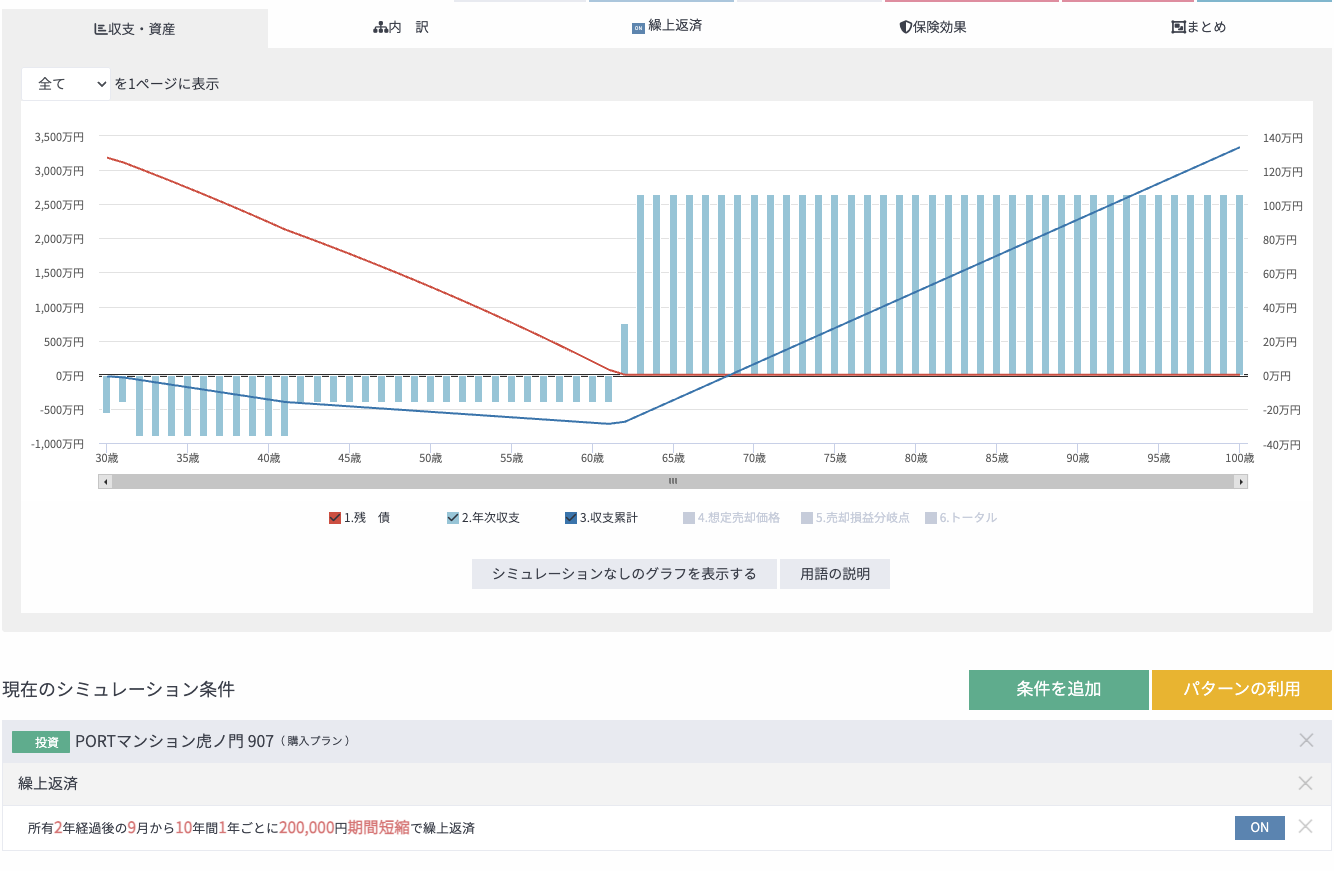Viewport: 1334px width, 871px height.
Task: Toggle the 2.年次収支 legend checkbox
Action: [453, 518]
